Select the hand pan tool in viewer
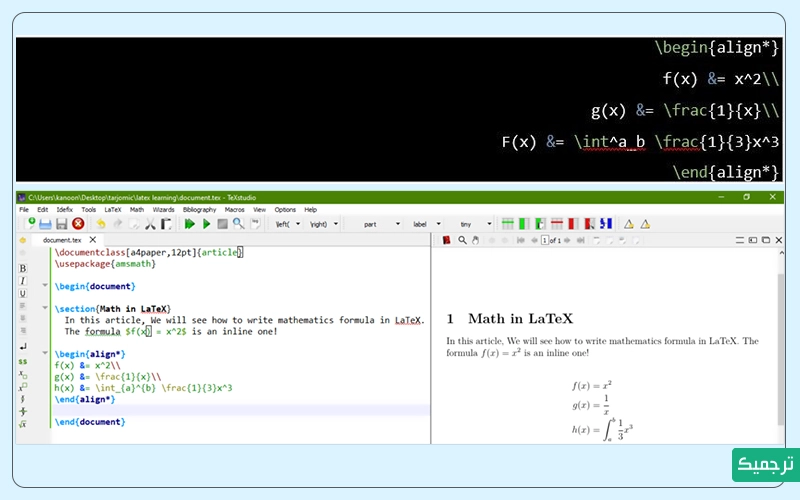Screen dimensions: 800x500 [476, 240]
